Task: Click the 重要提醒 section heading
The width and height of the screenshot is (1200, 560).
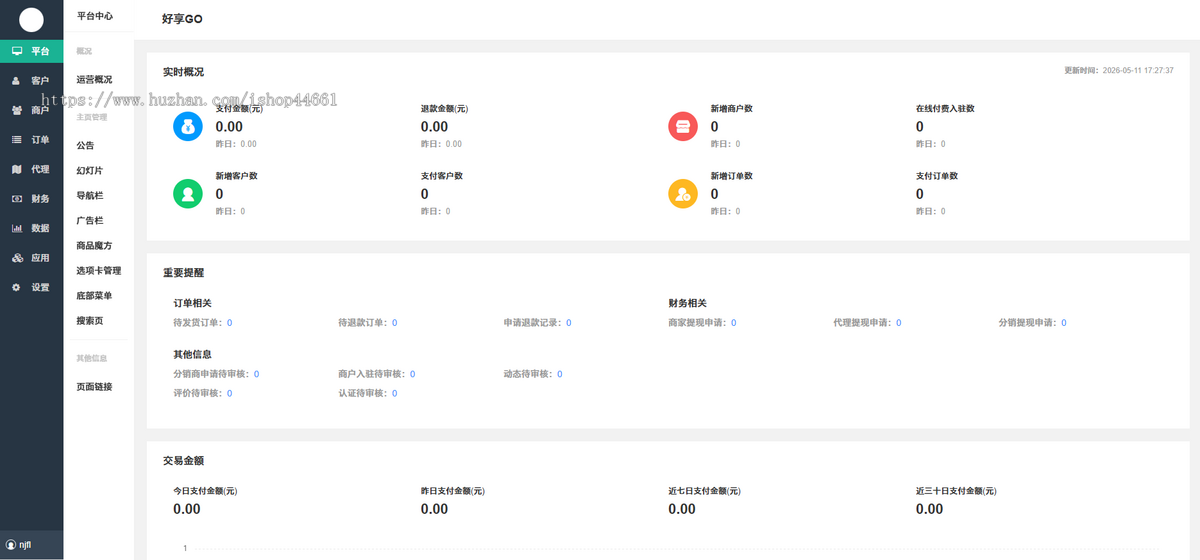Action: (183, 272)
